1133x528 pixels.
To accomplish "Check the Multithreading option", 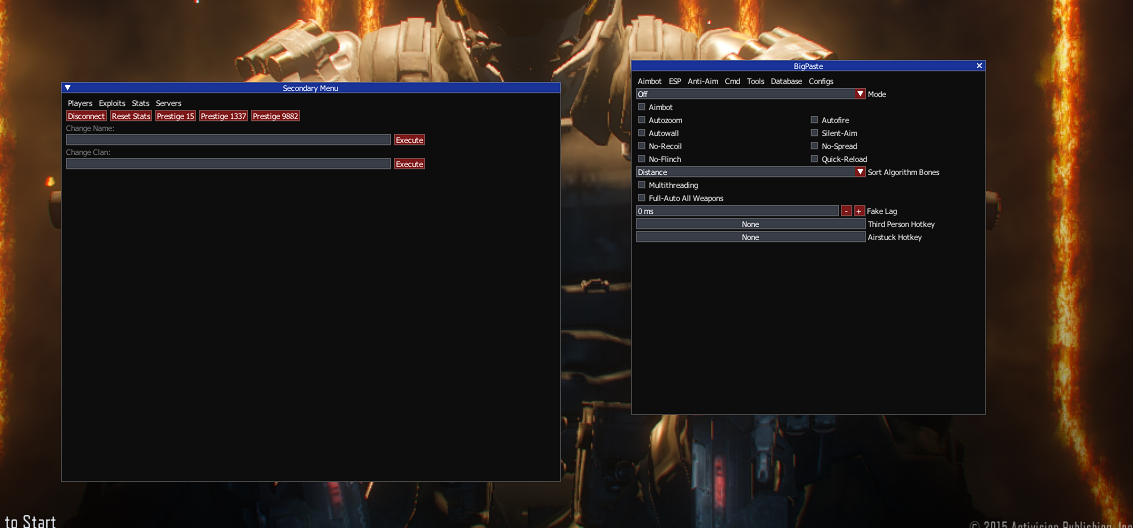I will click(642, 185).
